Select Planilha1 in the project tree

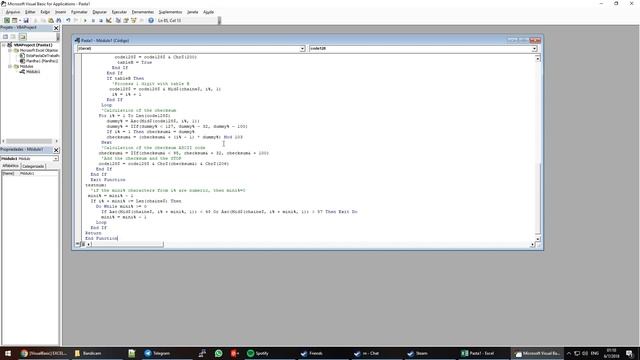coord(42,61)
